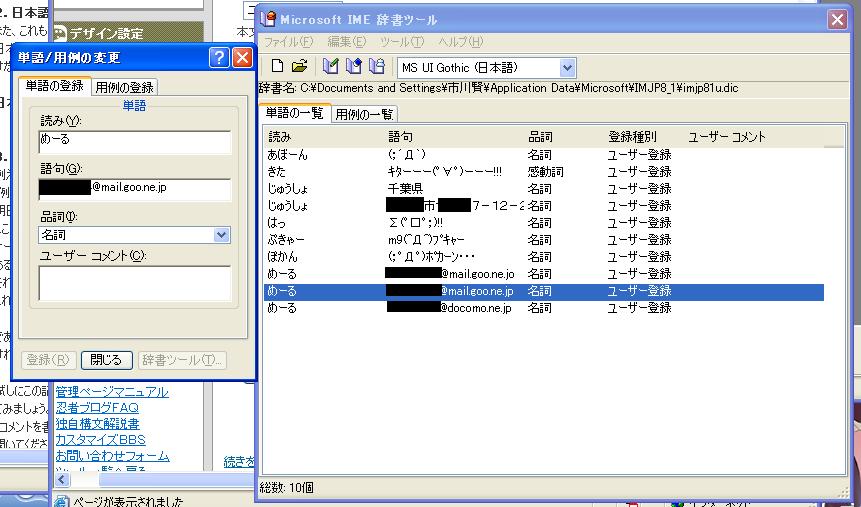Click the 語句(G) input field

(x=135, y=190)
